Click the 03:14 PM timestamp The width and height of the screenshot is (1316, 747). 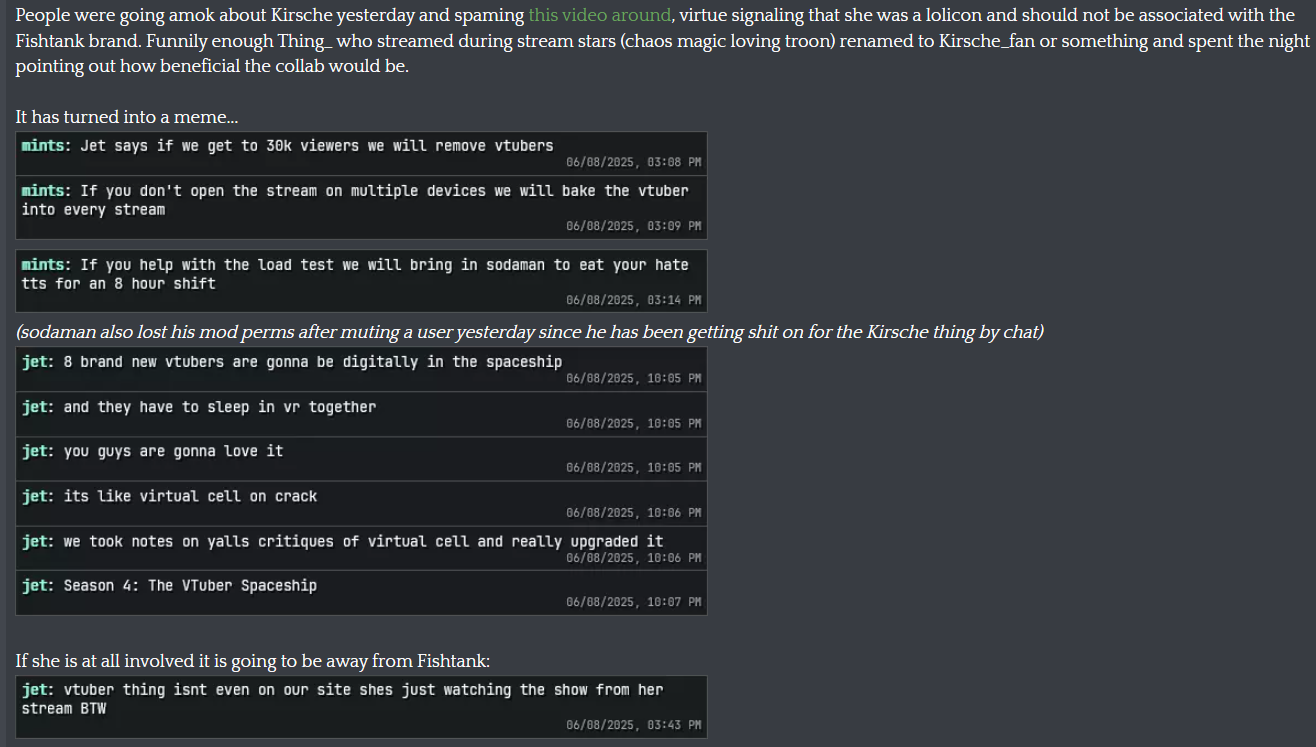click(x=634, y=300)
